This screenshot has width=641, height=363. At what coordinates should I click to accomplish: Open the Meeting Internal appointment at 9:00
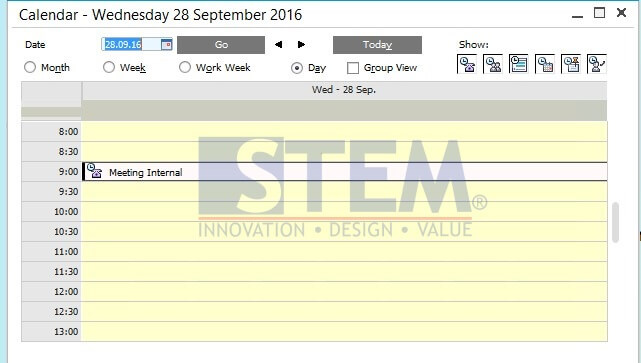(x=345, y=172)
